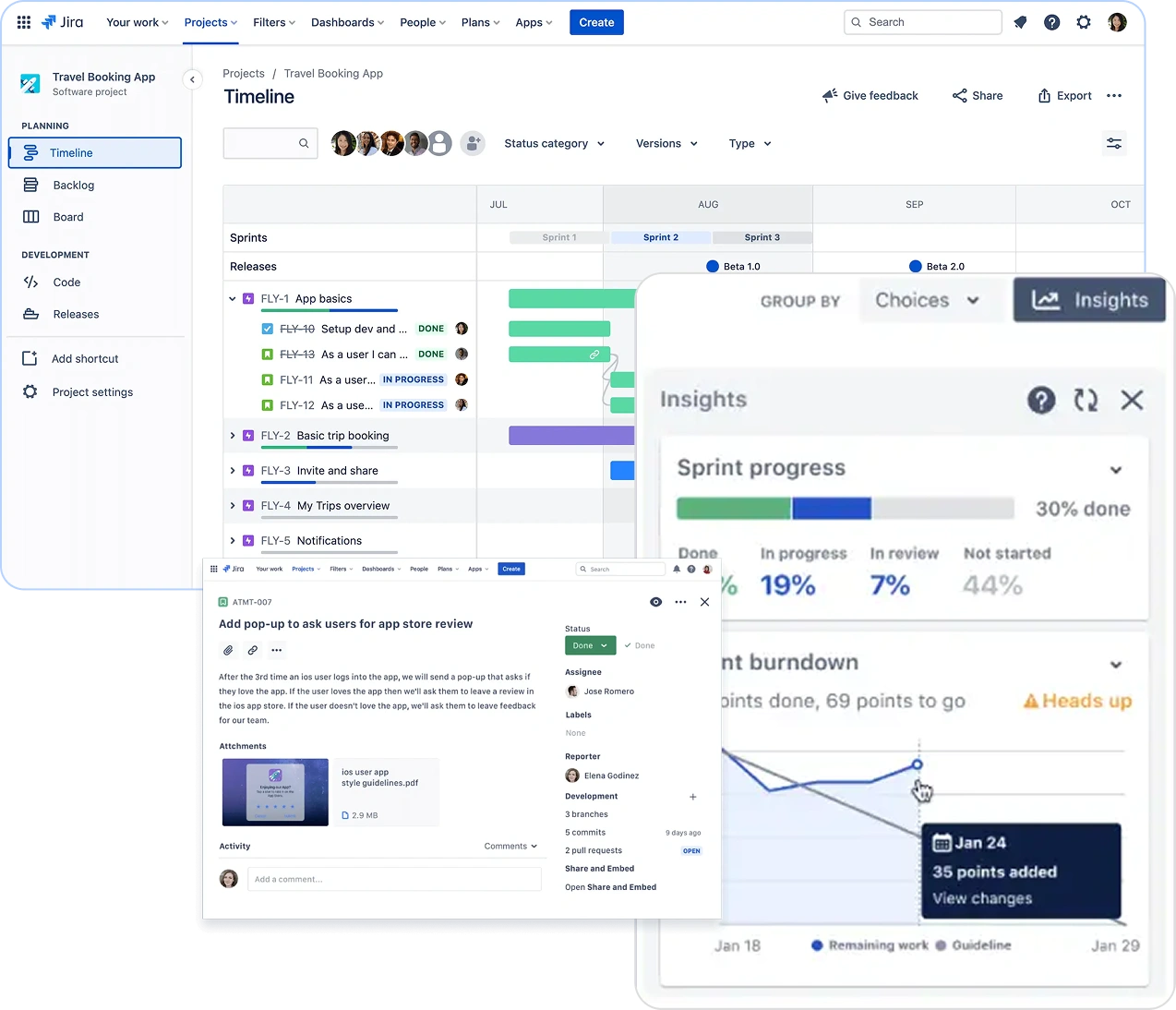This screenshot has width=1176, height=1010.
Task: Open the issue header more options ellipsis
Action: coord(680,602)
